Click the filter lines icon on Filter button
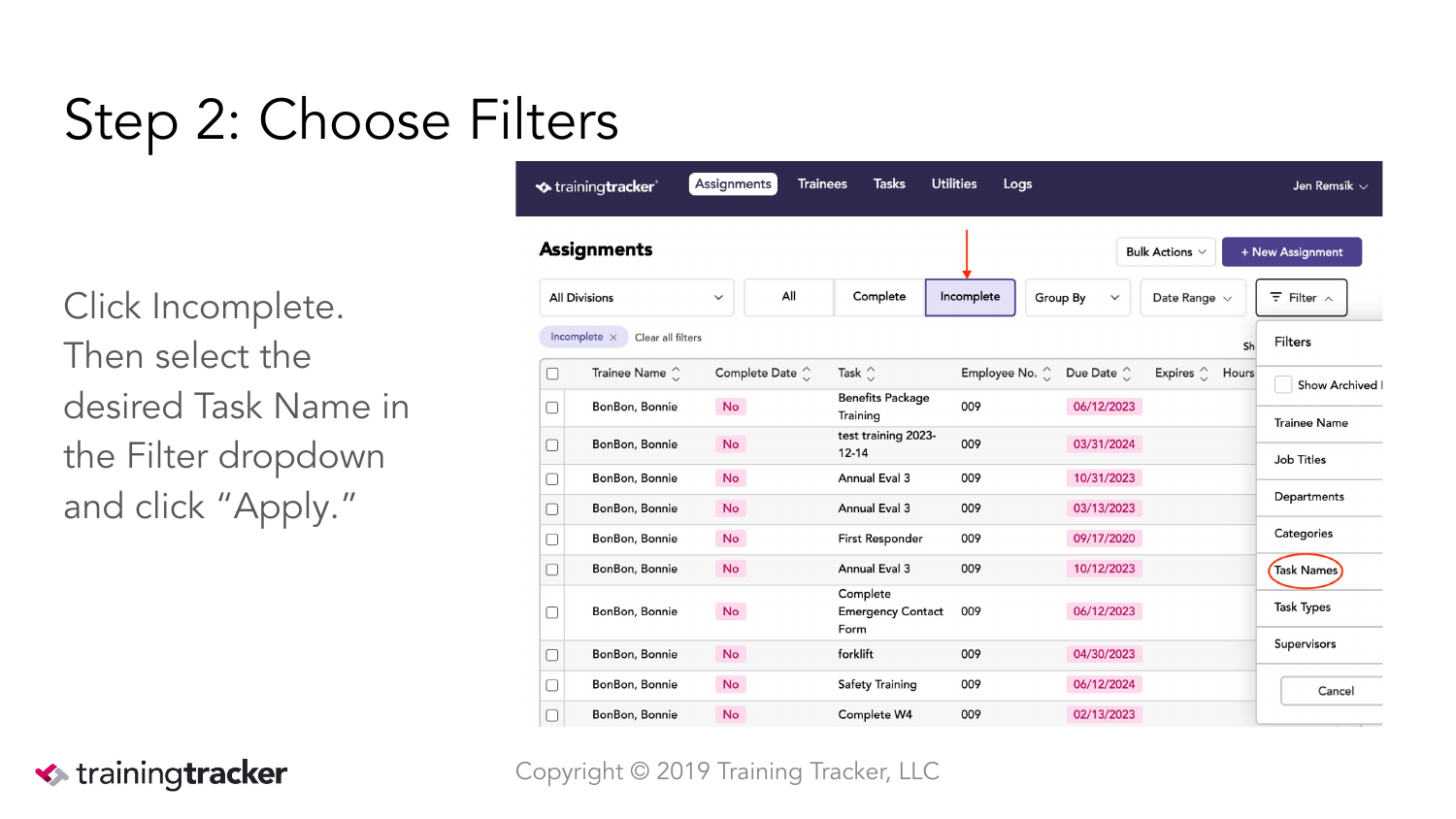1456x819 pixels. coord(1276,298)
